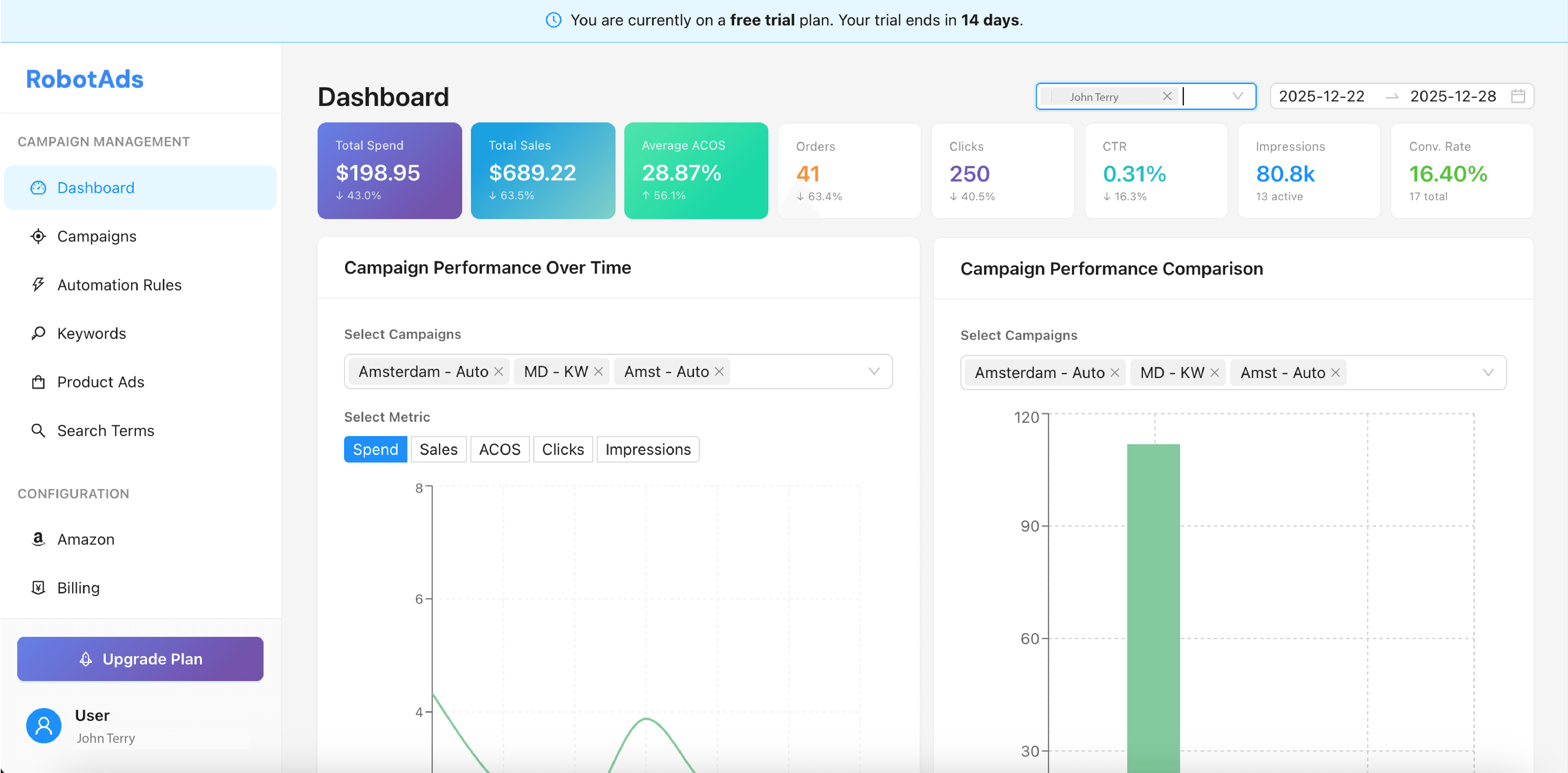
Task: Click the Billing receipt icon
Action: (38, 587)
